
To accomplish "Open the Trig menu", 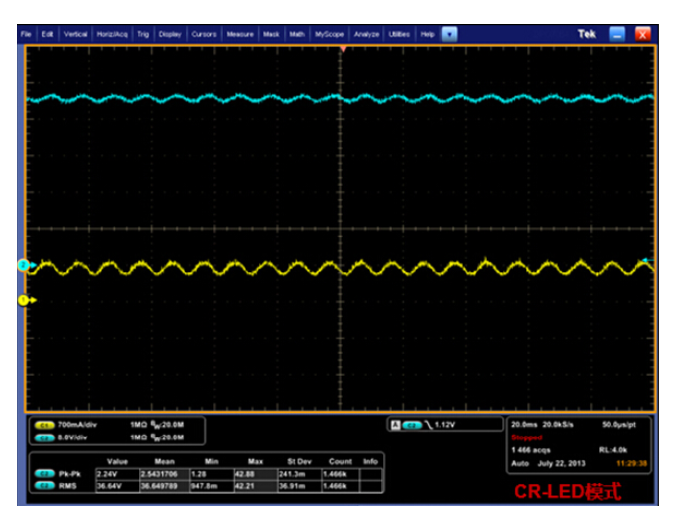I will click(x=143, y=34).
